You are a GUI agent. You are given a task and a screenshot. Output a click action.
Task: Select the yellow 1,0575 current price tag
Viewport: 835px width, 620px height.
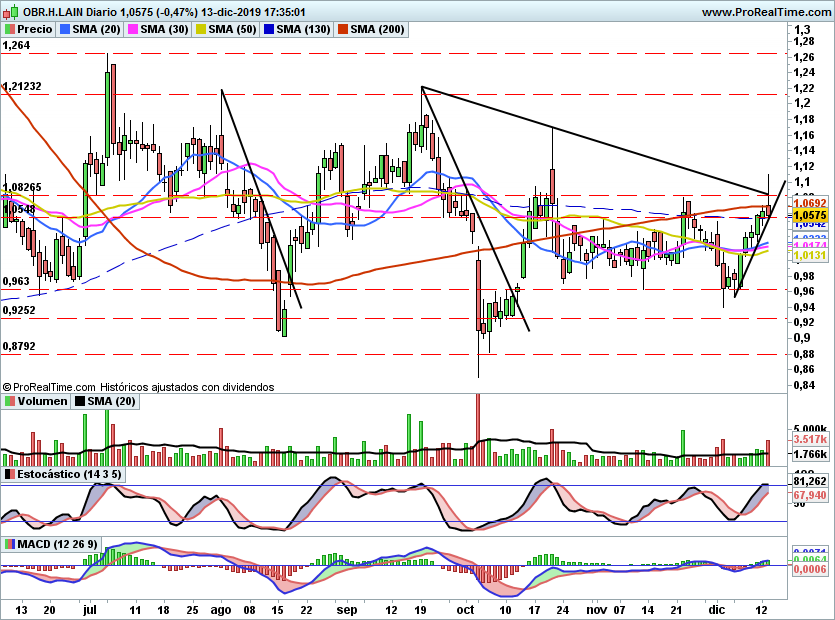pos(809,215)
